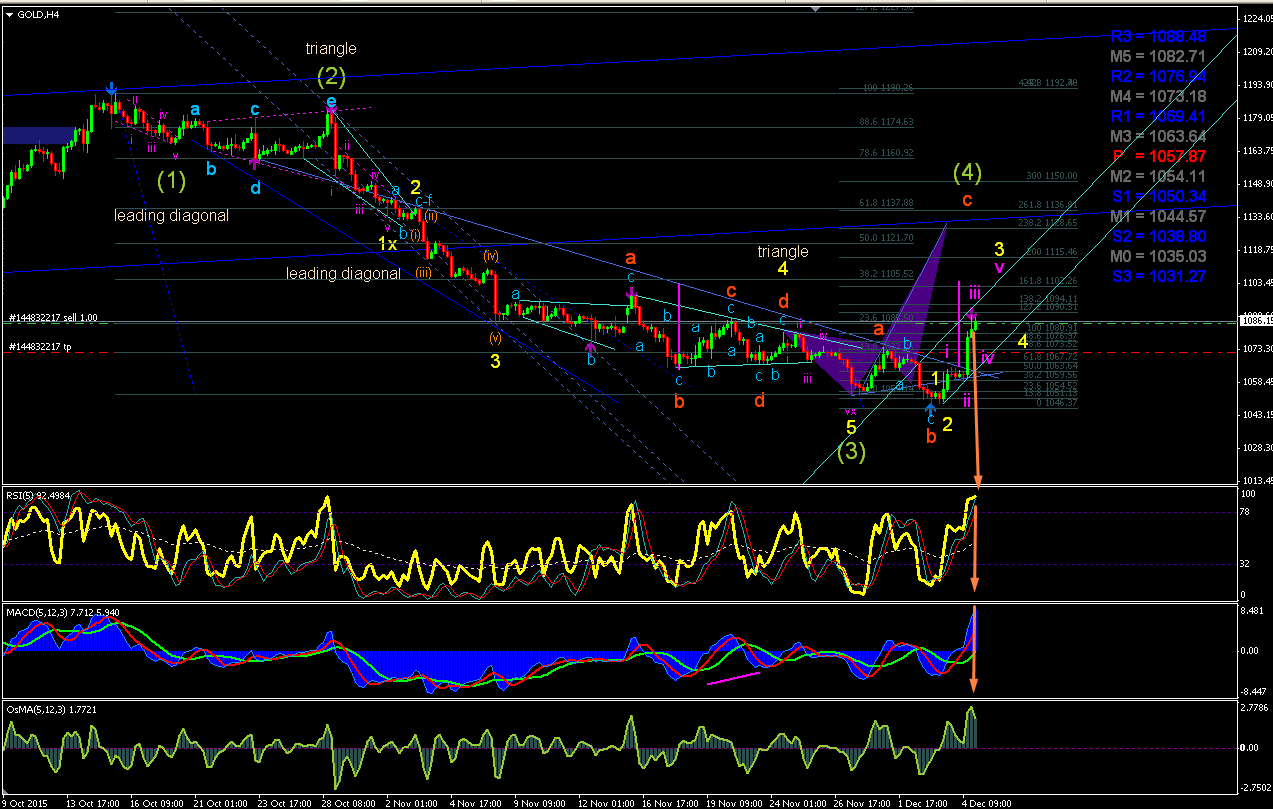Select the #144832217 tp order label
This screenshot has height=809, width=1273.
pyautogui.click(x=40, y=348)
